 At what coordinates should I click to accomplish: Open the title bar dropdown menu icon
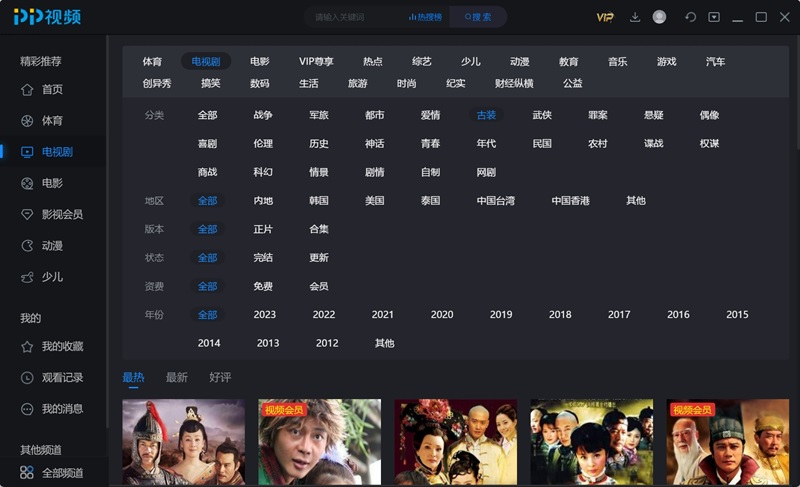(x=714, y=17)
